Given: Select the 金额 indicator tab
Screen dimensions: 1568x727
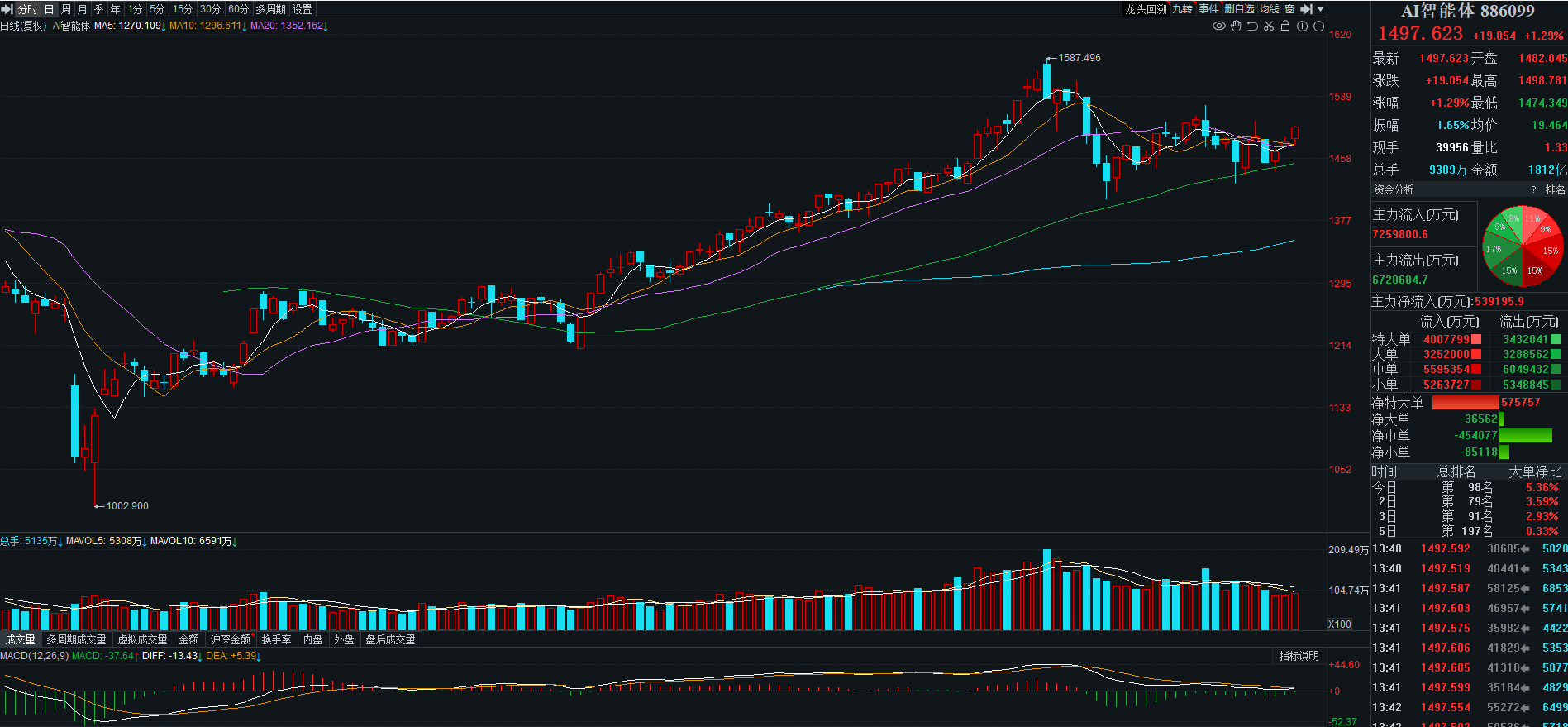Looking at the screenshot, I should [189, 639].
